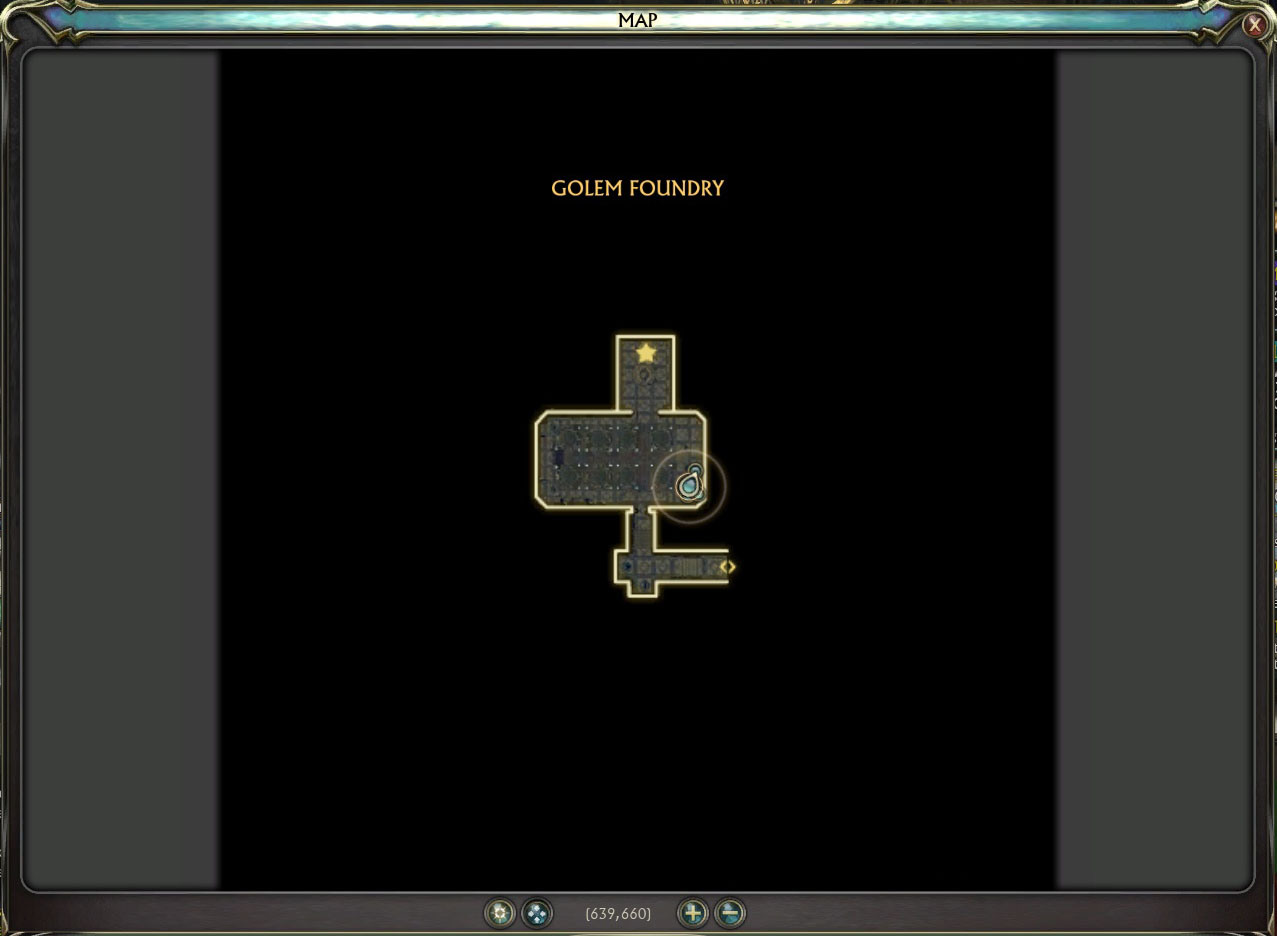Click the four-diamond map filter button
The width and height of the screenshot is (1277, 936).
tap(537, 913)
